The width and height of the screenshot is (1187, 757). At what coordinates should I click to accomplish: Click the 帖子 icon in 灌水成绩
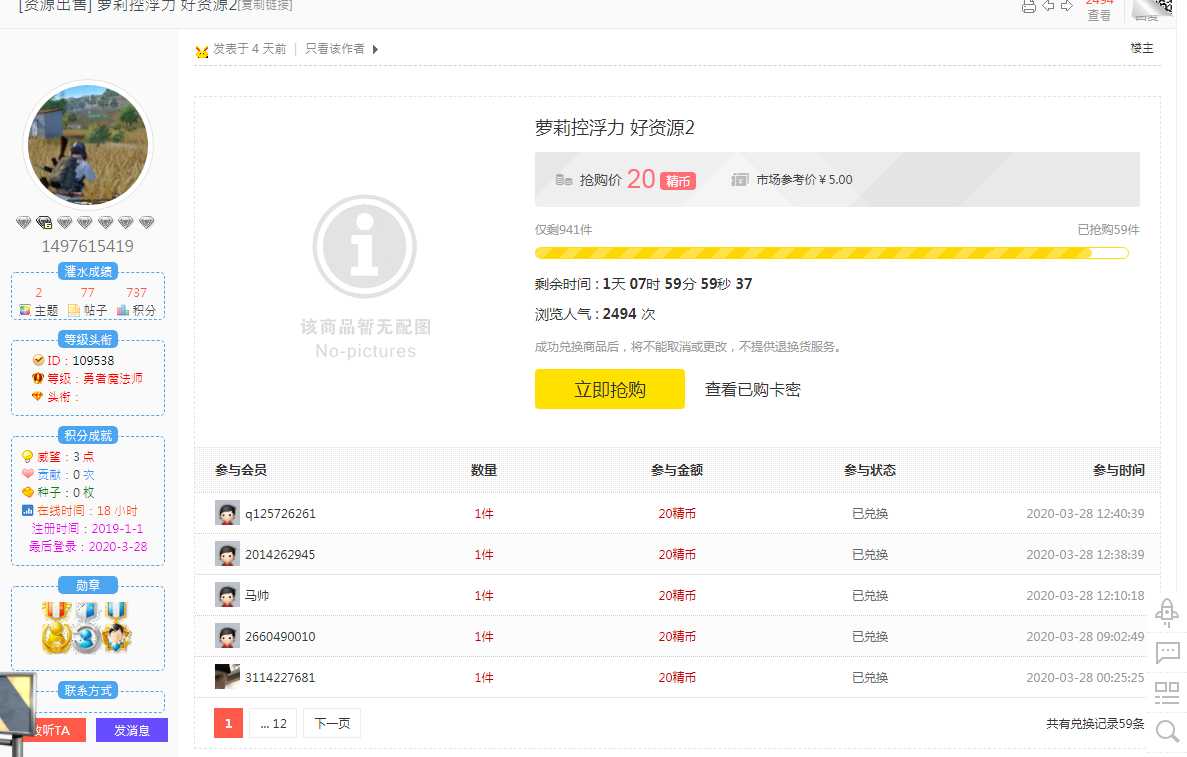pyautogui.click(x=73, y=310)
